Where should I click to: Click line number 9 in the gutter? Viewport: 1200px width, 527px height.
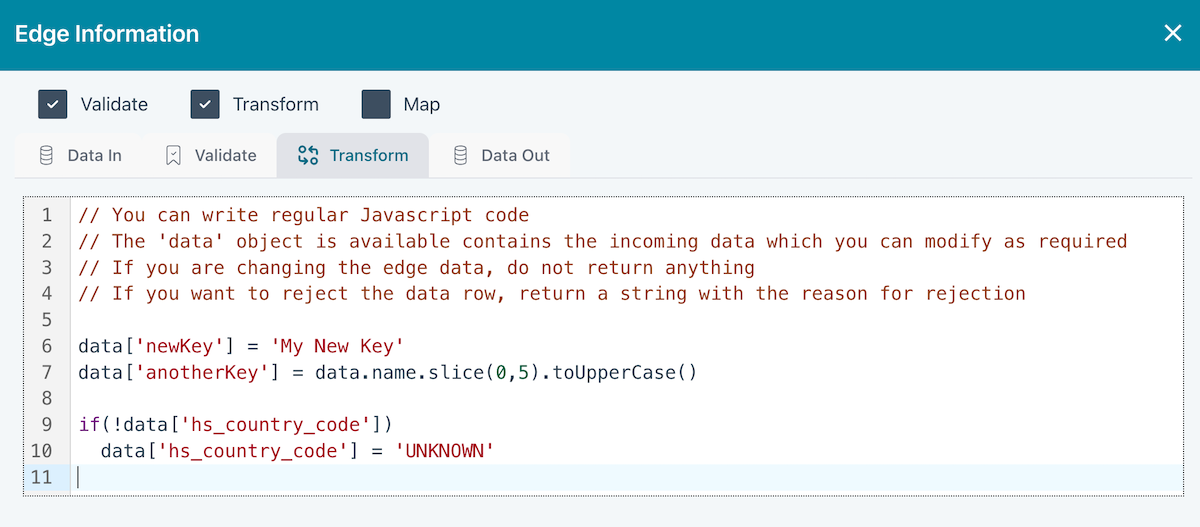point(46,425)
